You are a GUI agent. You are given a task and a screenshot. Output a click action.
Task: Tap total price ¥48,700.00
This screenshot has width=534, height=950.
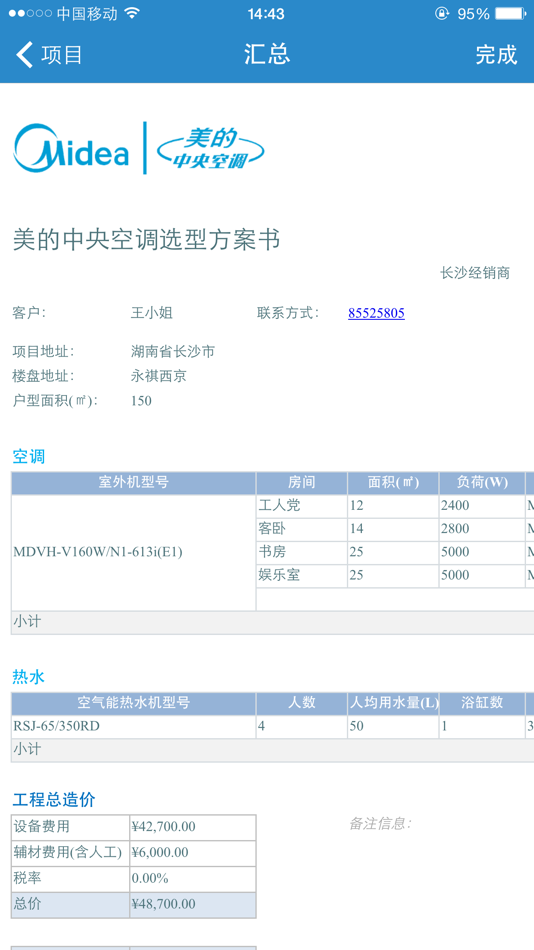click(x=193, y=905)
